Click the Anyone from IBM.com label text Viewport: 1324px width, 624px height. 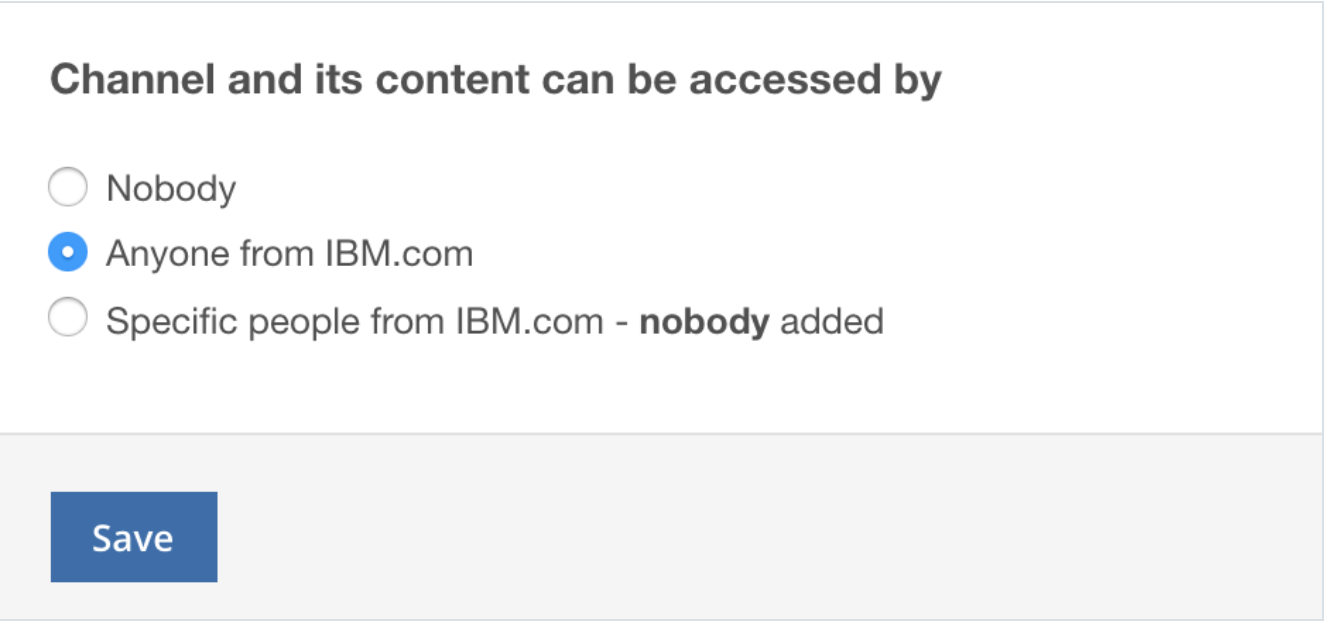[289, 254]
